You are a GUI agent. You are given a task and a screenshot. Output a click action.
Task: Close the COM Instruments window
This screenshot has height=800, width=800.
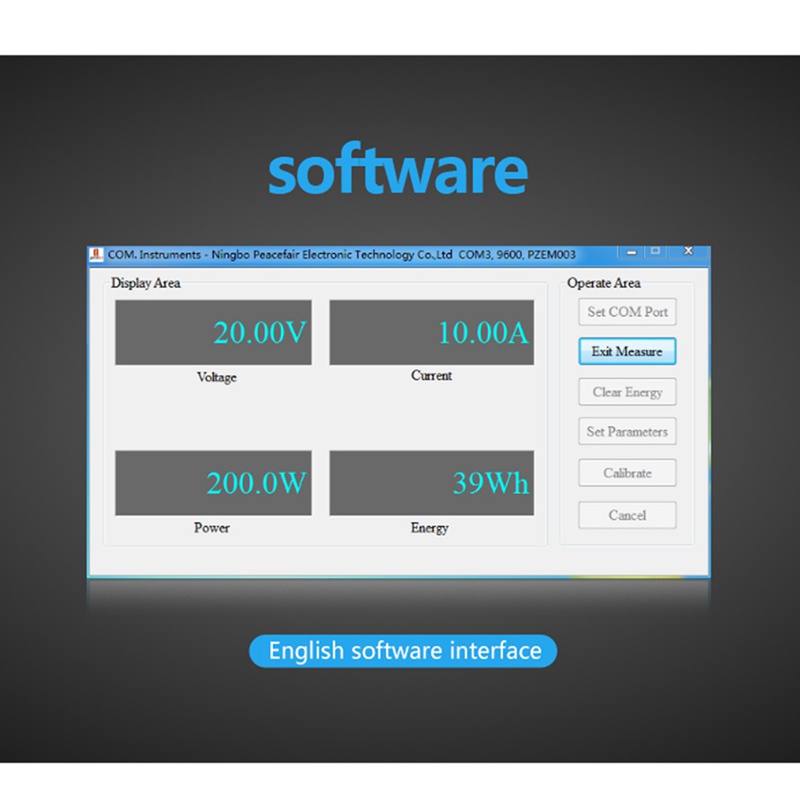click(x=688, y=251)
